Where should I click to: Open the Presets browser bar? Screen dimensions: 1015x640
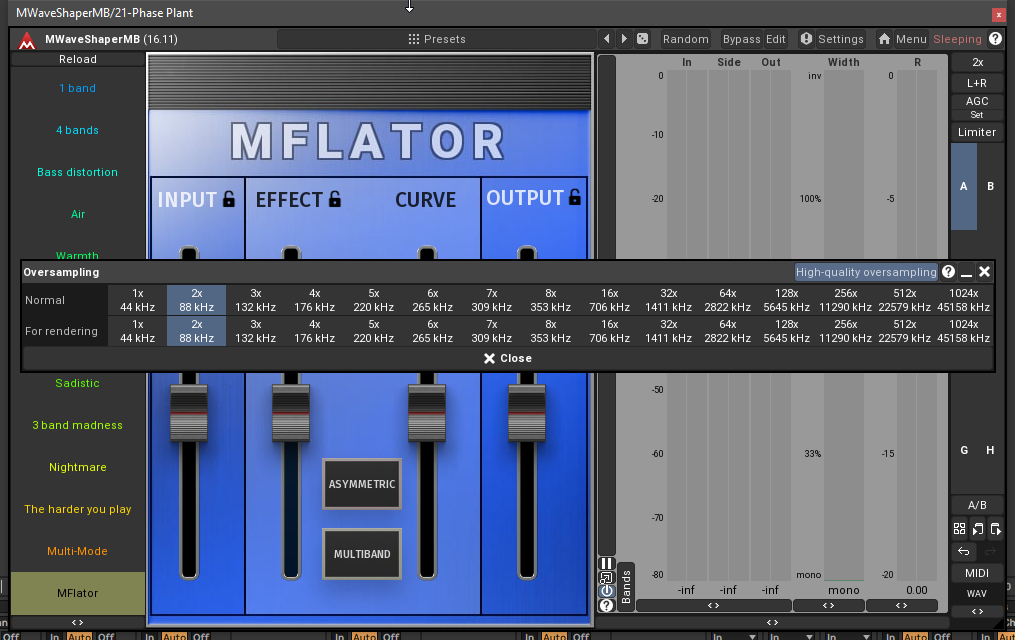437,39
